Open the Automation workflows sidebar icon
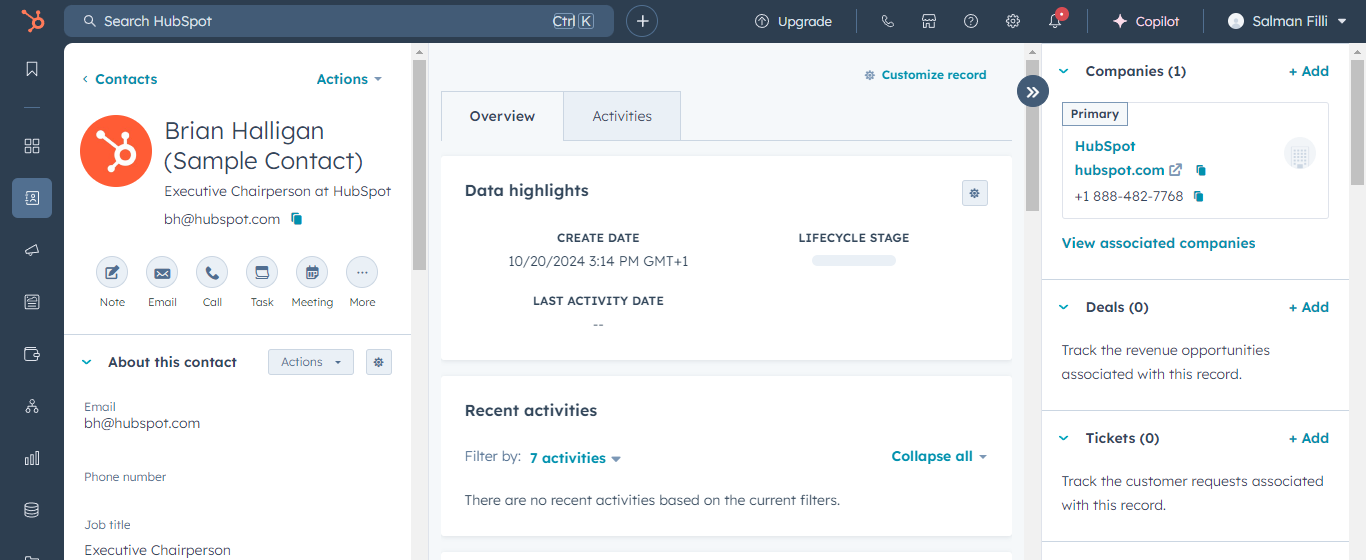This screenshot has height=560, width=1366. tap(32, 406)
